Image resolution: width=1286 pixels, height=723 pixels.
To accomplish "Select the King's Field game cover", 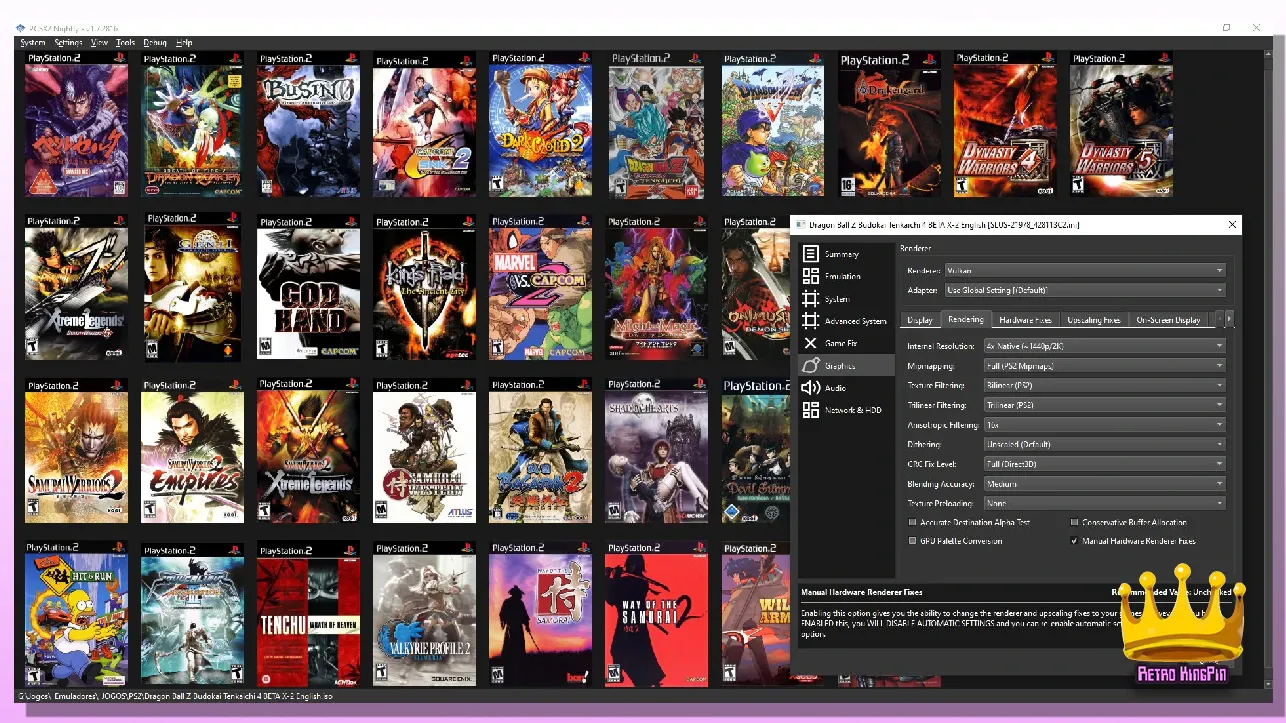I will tap(424, 287).
